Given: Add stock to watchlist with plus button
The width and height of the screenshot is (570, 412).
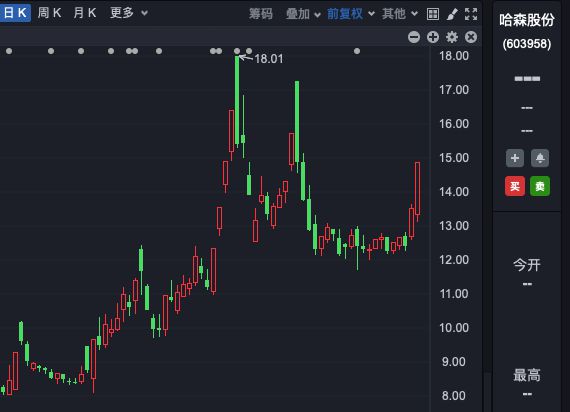Looking at the screenshot, I should tap(515, 158).
